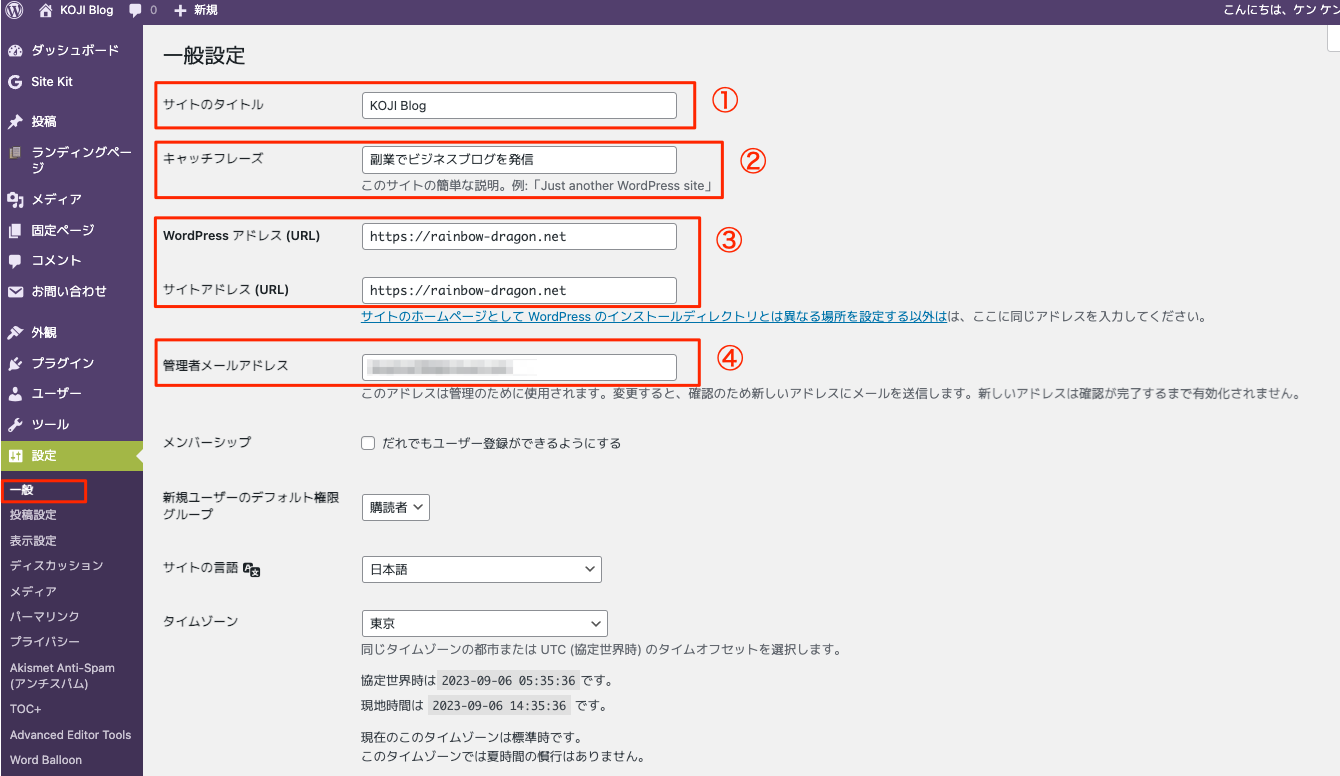Go to 表示設定 submenu
The image size is (1340, 776).
[x=33, y=540]
